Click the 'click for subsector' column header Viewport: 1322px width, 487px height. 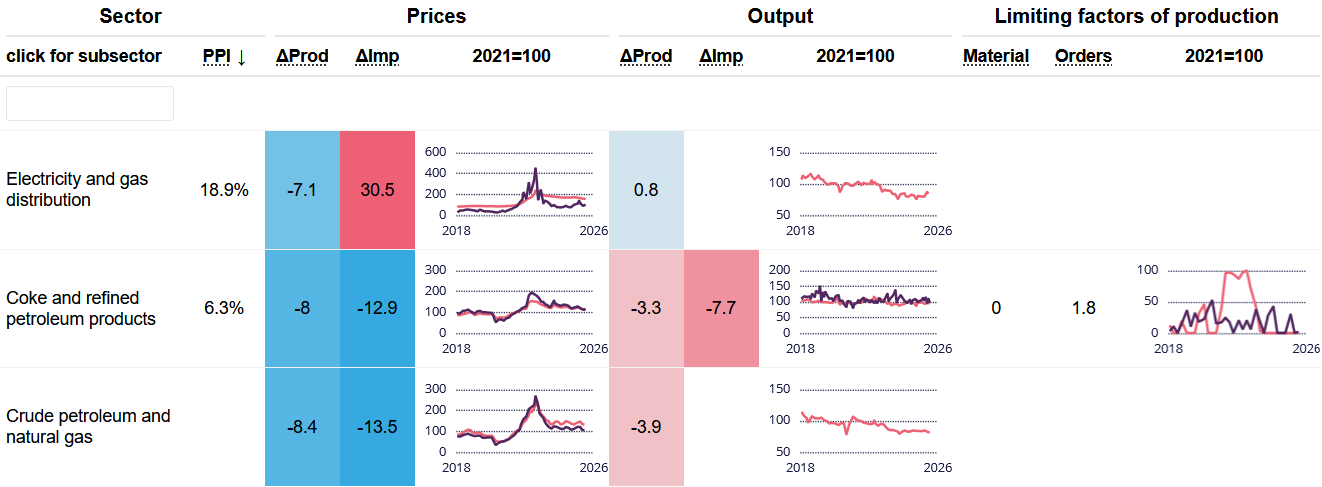point(84,56)
